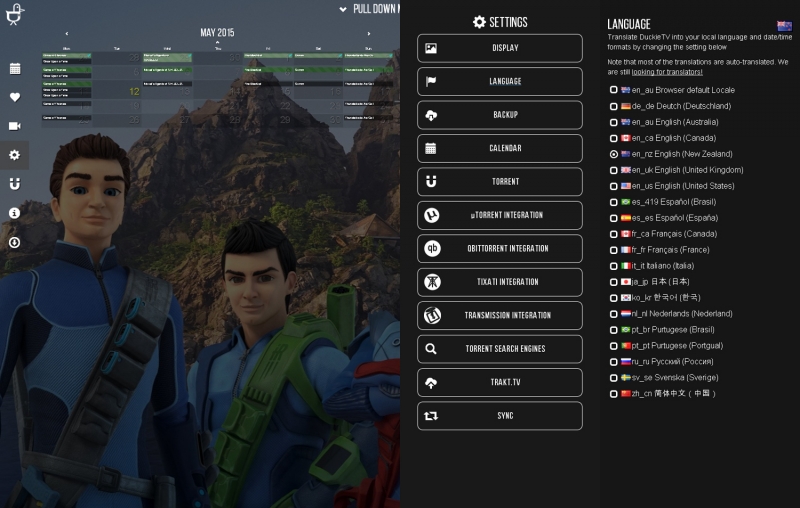Go to the next calendar month
Screen dimensions: 800x508
coord(369,34)
